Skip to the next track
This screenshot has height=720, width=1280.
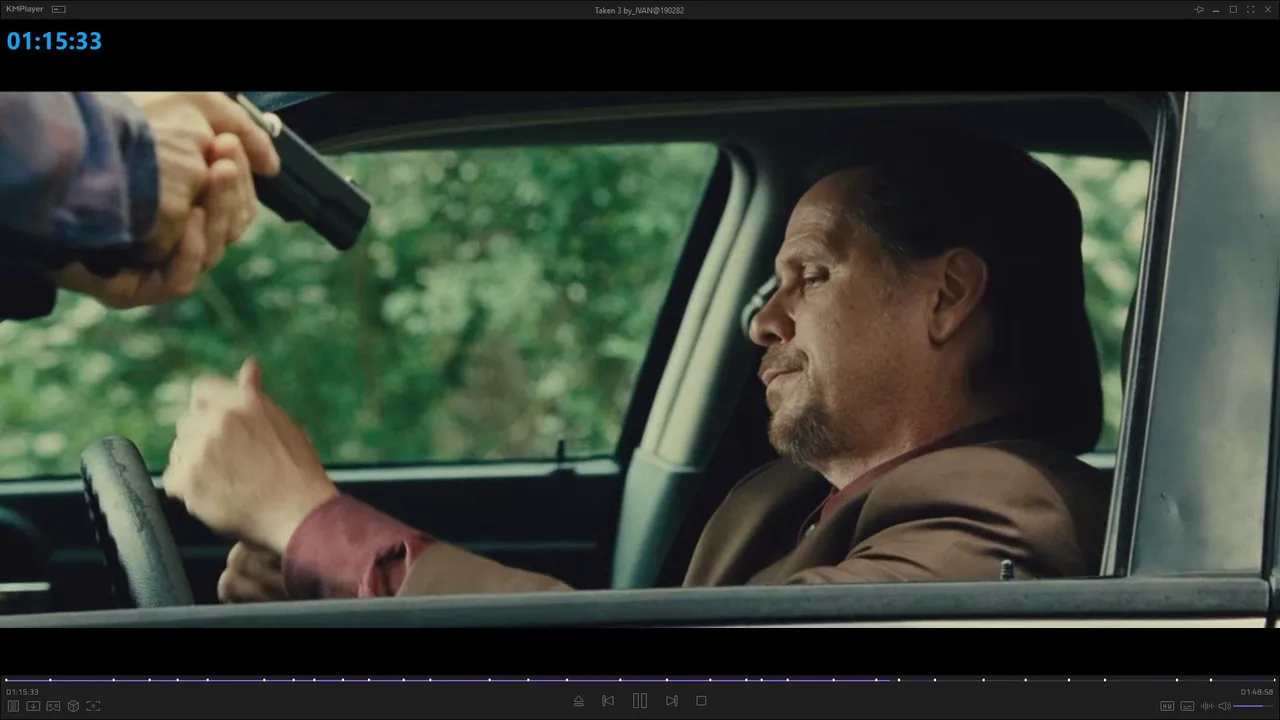672,701
